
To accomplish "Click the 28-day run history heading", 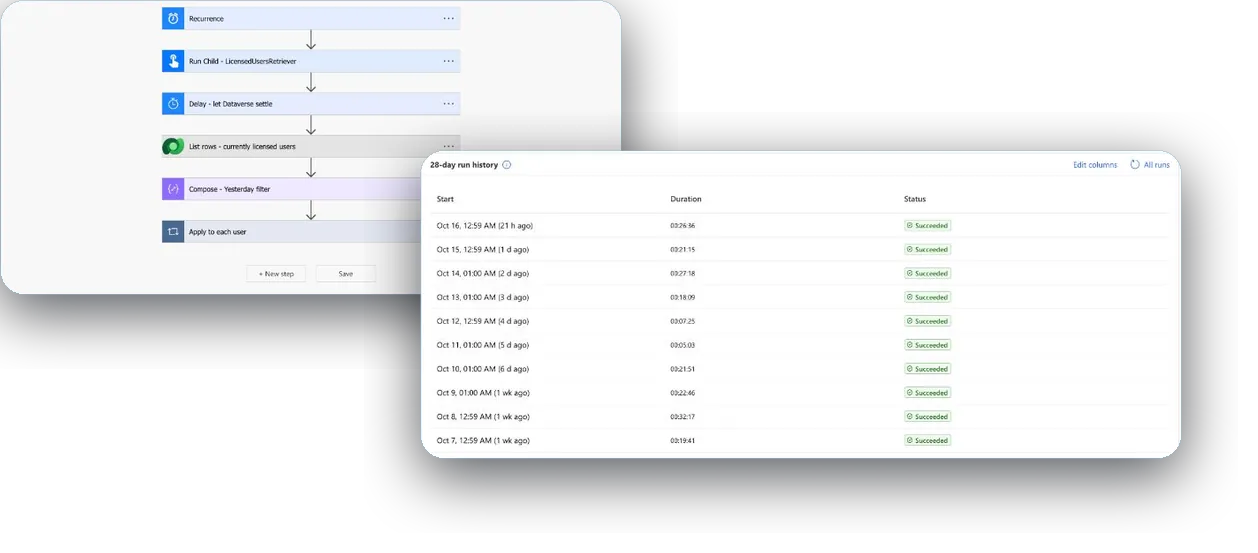I will (x=464, y=165).
